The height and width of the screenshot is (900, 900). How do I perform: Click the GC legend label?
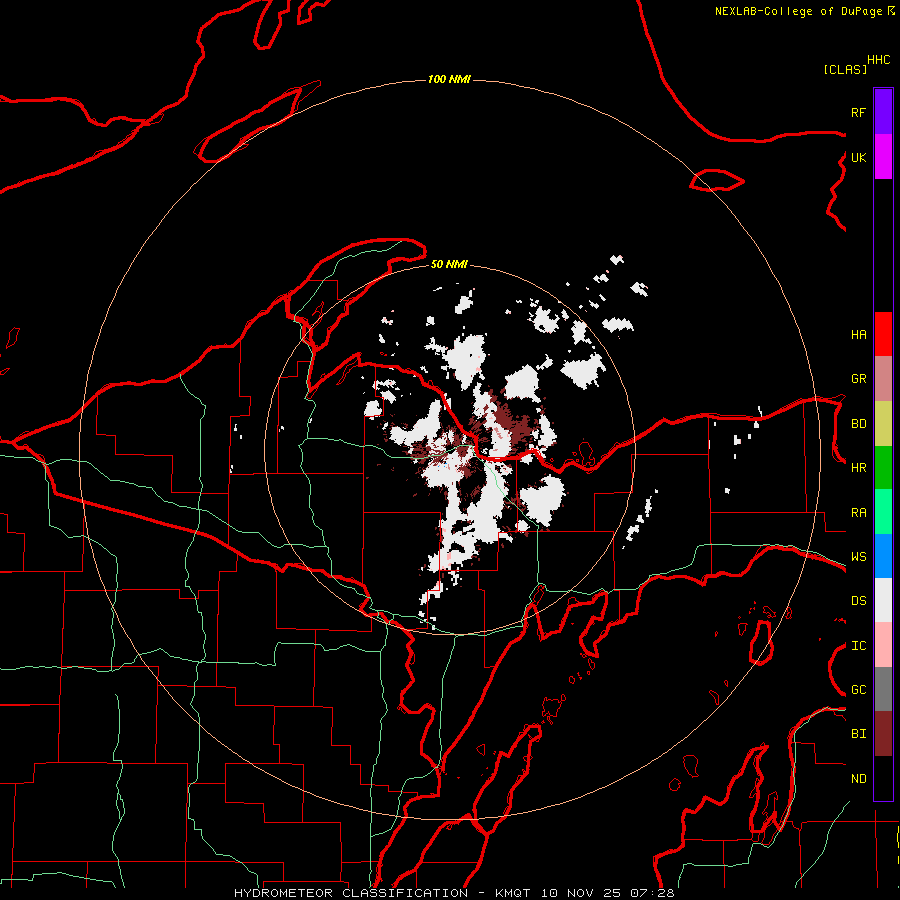pyautogui.click(x=858, y=689)
